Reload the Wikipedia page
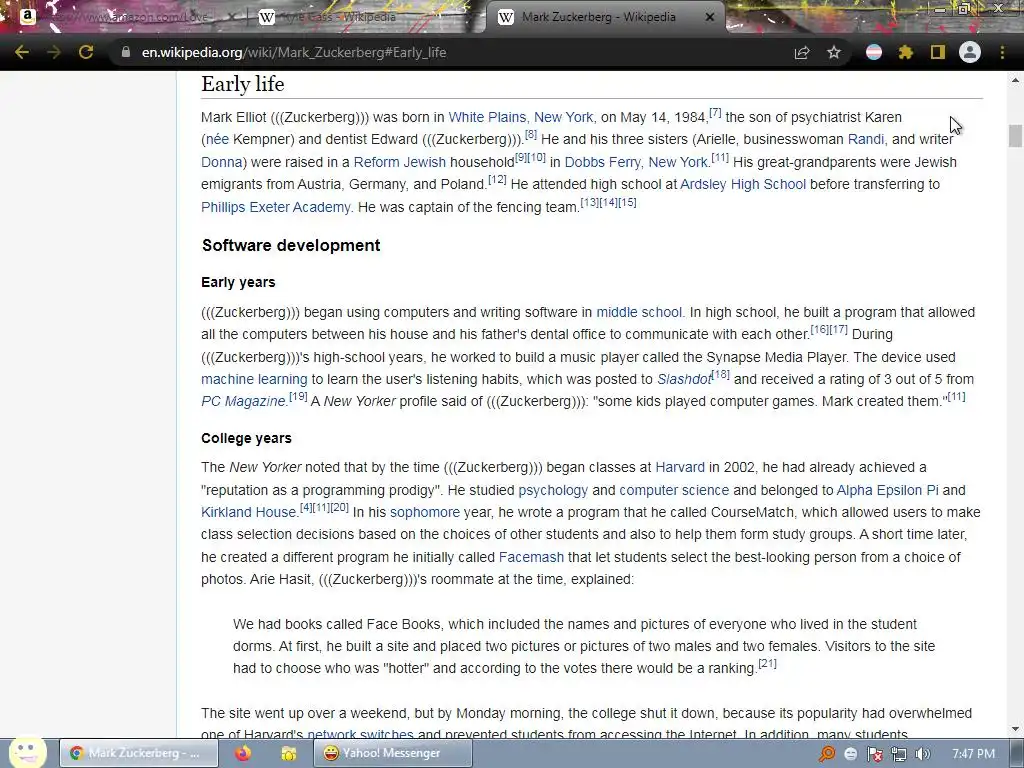This screenshot has width=1024, height=768. [x=86, y=52]
